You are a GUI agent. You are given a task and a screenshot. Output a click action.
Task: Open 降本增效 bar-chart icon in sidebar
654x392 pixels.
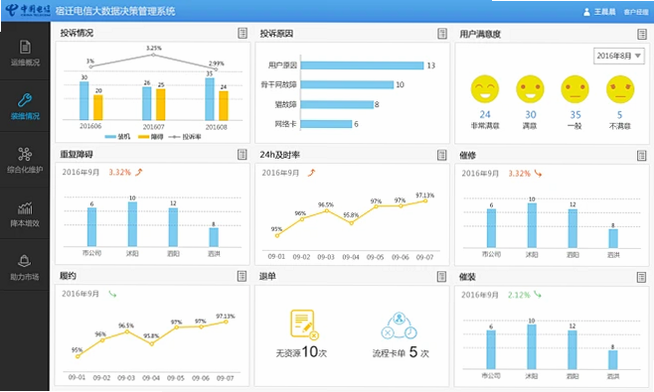click(x=25, y=208)
